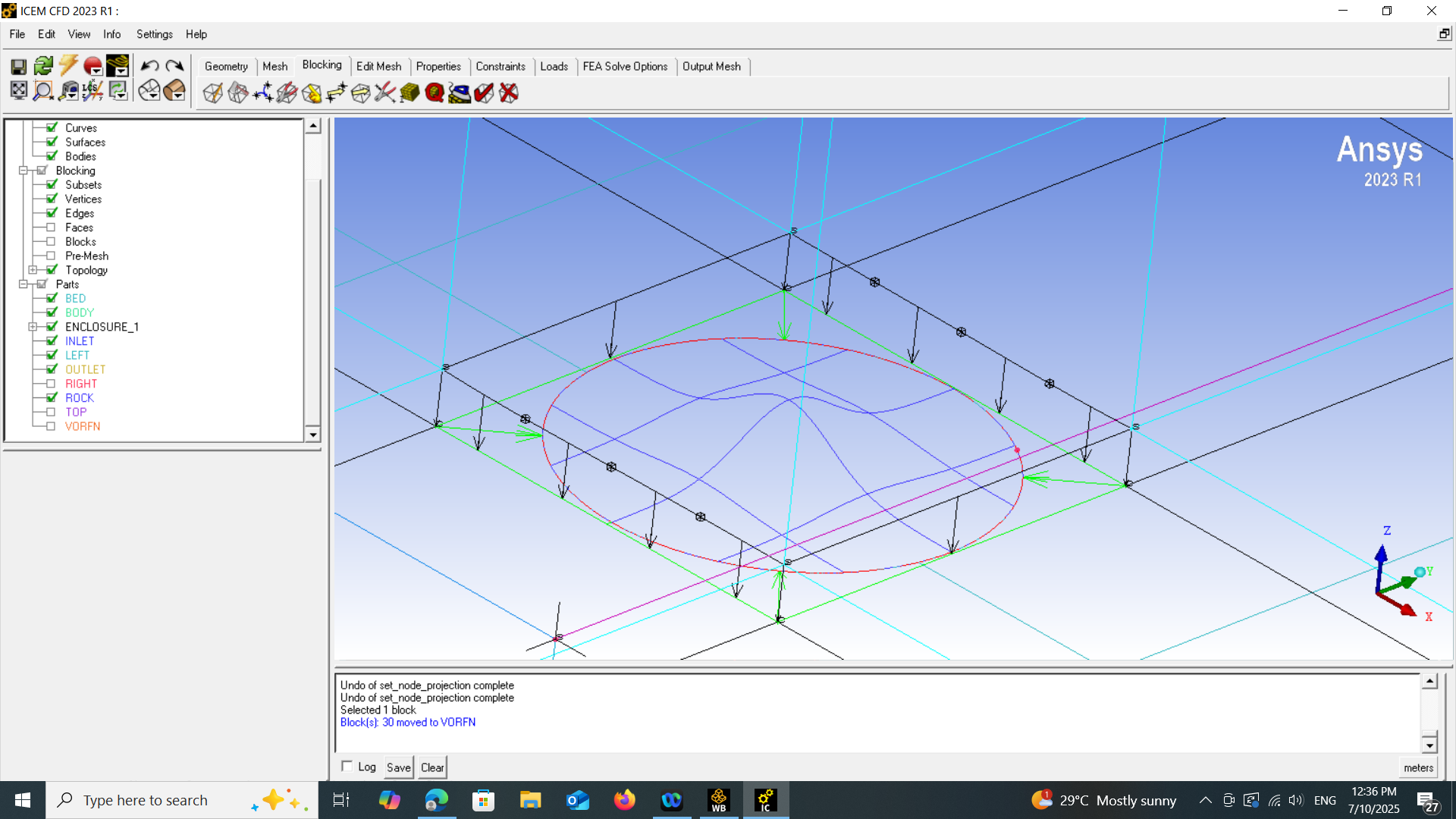
Task: Select the Split Block tool
Action: coord(237,93)
